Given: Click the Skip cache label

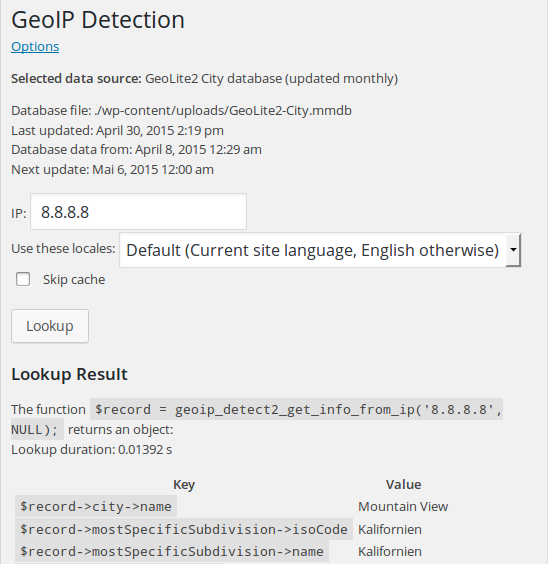Looking at the screenshot, I should (x=74, y=279).
